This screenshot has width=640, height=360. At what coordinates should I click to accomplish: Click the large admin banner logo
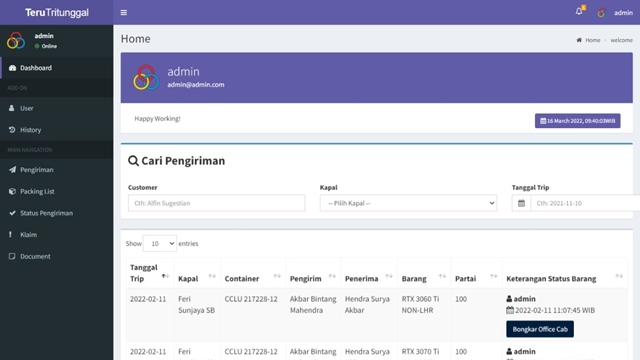tap(146, 78)
